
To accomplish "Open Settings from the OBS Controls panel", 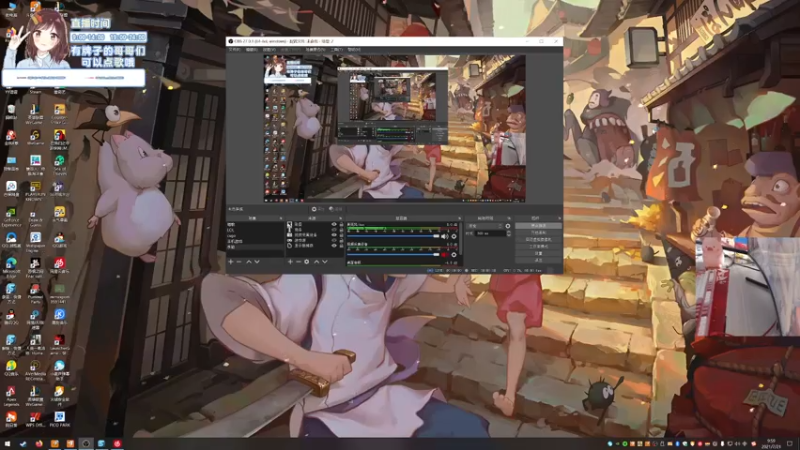I will pyautogui.click(x=538, y=253).
